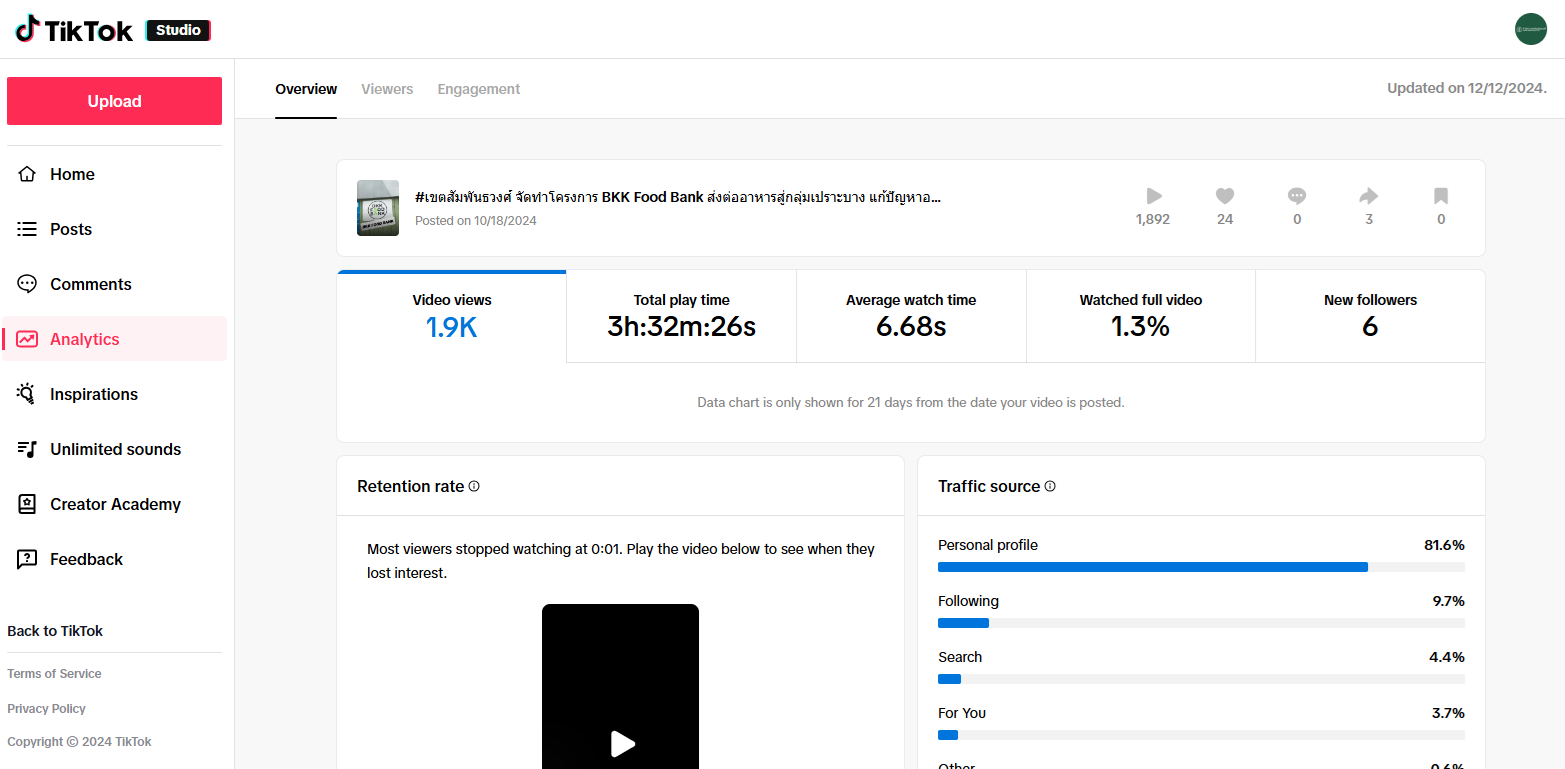Click the Home icon in sidebar
The width and height of the screenshot is (1565, 769).
[x=27, y=174]
